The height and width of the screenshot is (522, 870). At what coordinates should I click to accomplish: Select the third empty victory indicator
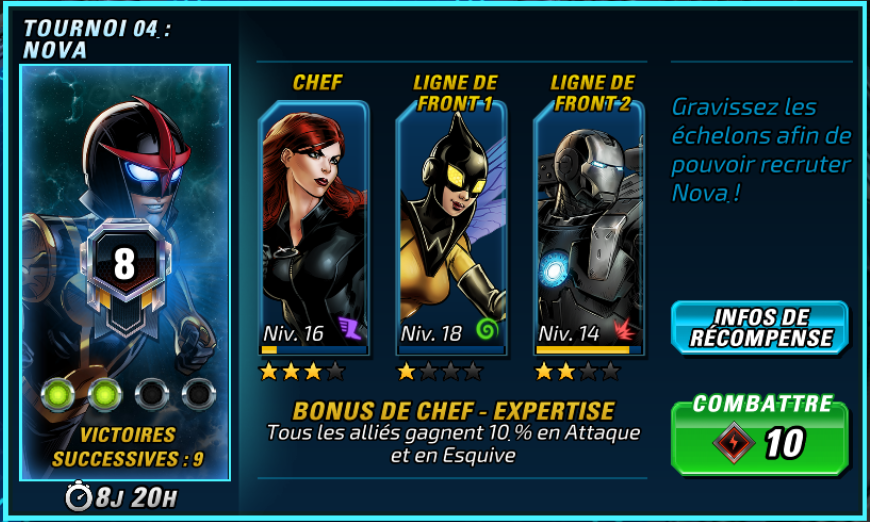pos(152,394)
